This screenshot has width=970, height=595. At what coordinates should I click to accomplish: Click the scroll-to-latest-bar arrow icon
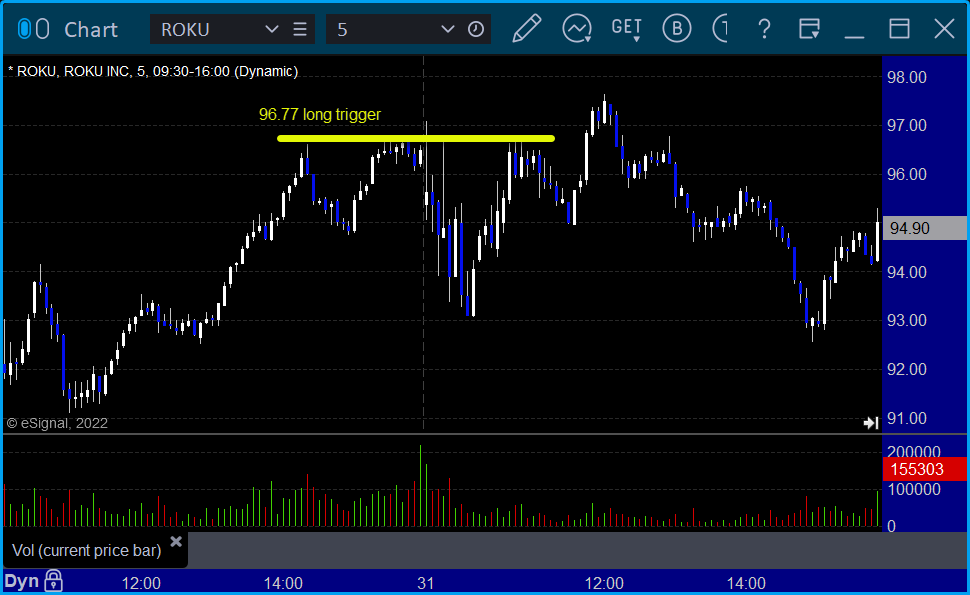click(871, 423)
